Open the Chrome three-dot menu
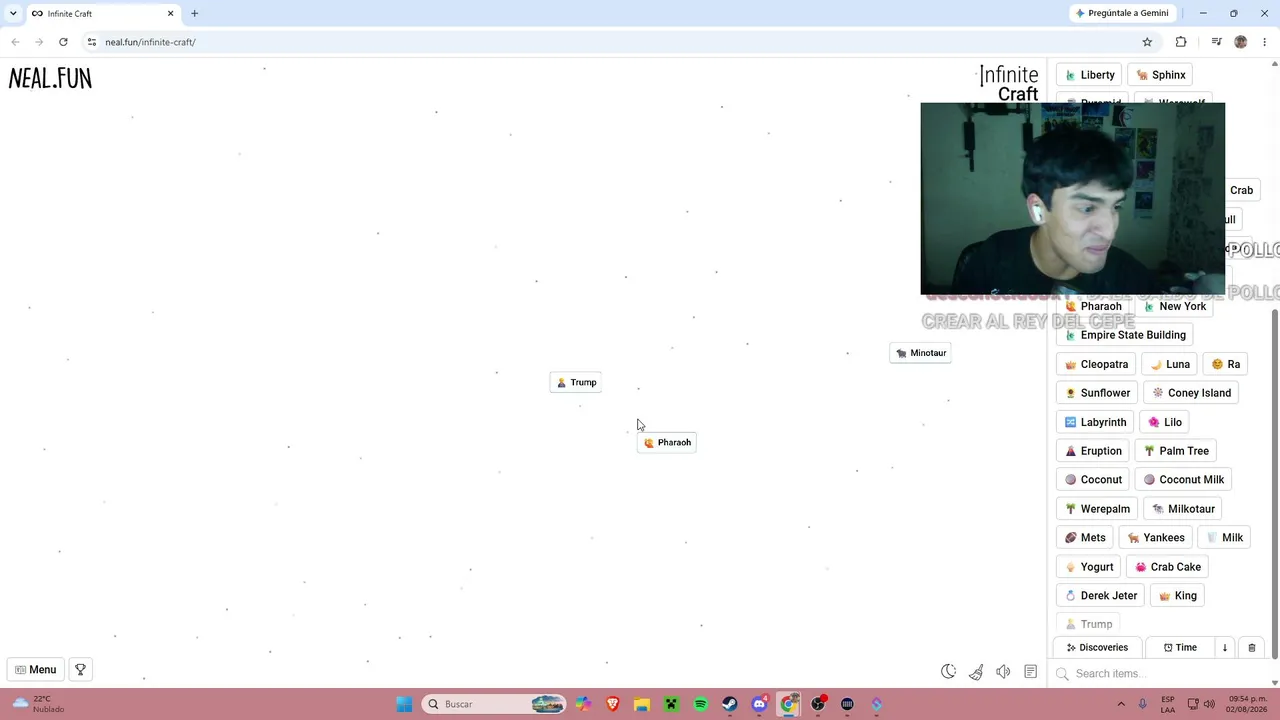The height and width of the screenshot is (720, 1280). click(x=1265, y=42)
